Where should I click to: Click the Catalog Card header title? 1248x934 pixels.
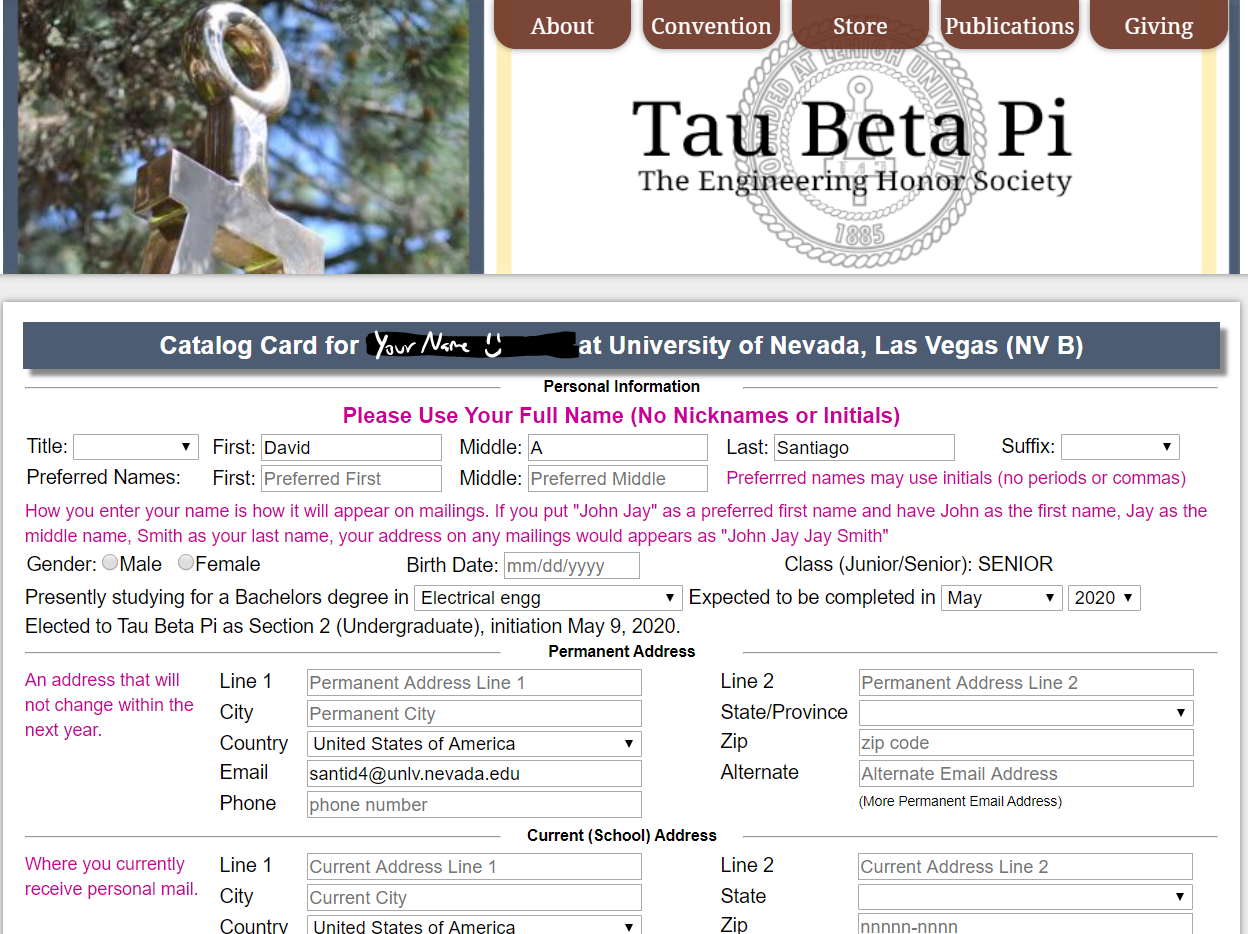621,346
